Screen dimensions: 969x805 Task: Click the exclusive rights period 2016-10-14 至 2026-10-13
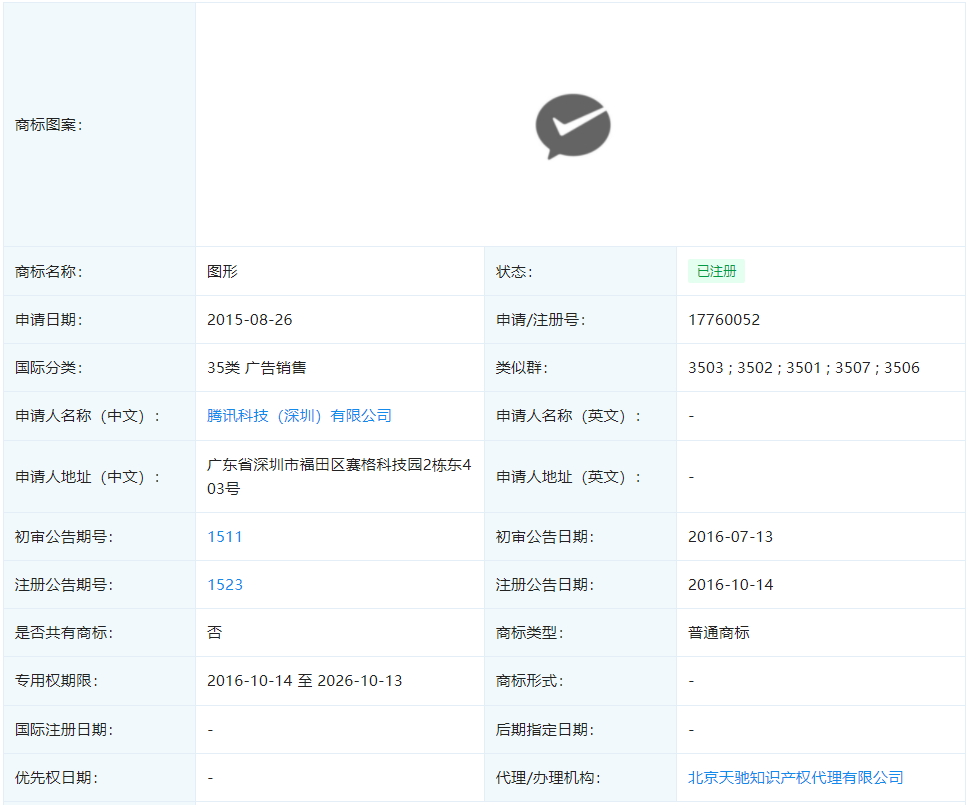point(304,681)
